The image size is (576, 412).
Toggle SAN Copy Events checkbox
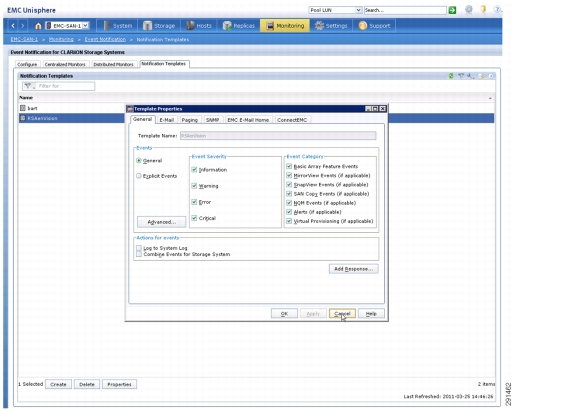pyautogui.click(x=289, y=194)
